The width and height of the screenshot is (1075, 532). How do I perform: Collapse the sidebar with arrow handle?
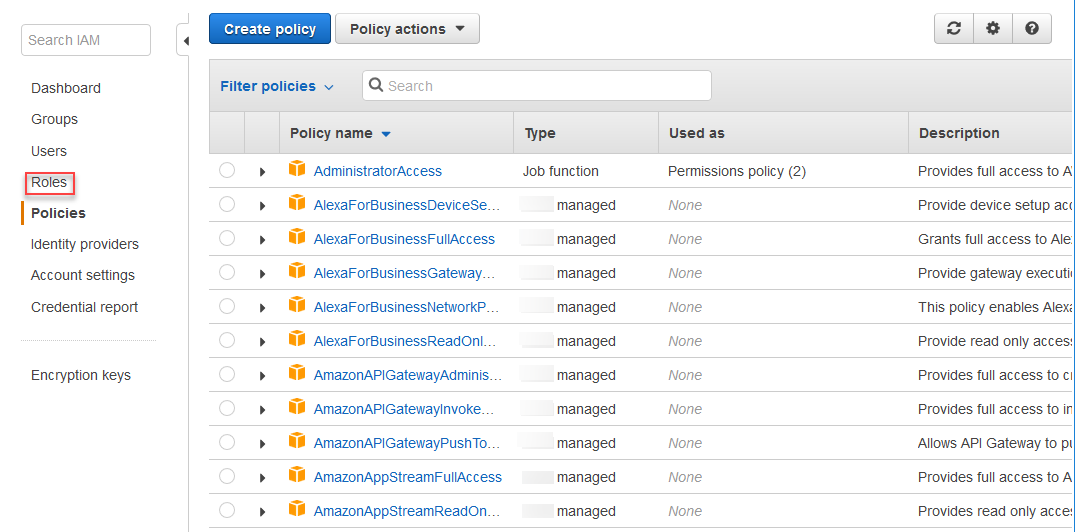click(185, 41)
